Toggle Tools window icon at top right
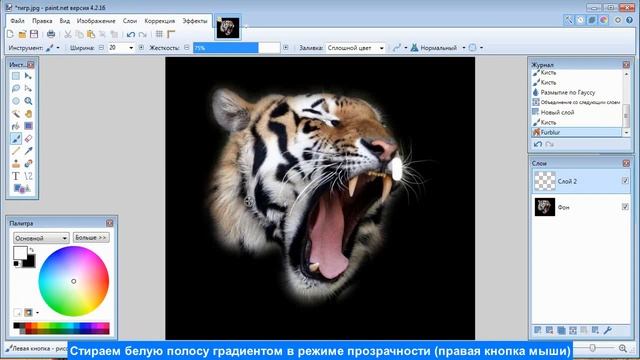Viewport: 640px width, 360px height. pos(569,20)
